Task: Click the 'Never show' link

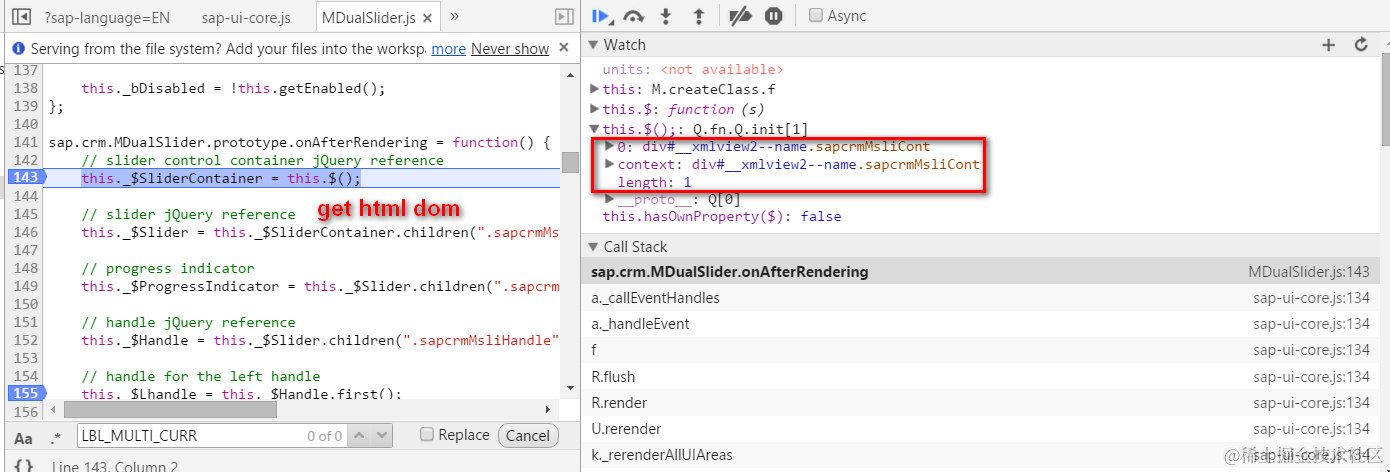Action: (x=510, y=49)
